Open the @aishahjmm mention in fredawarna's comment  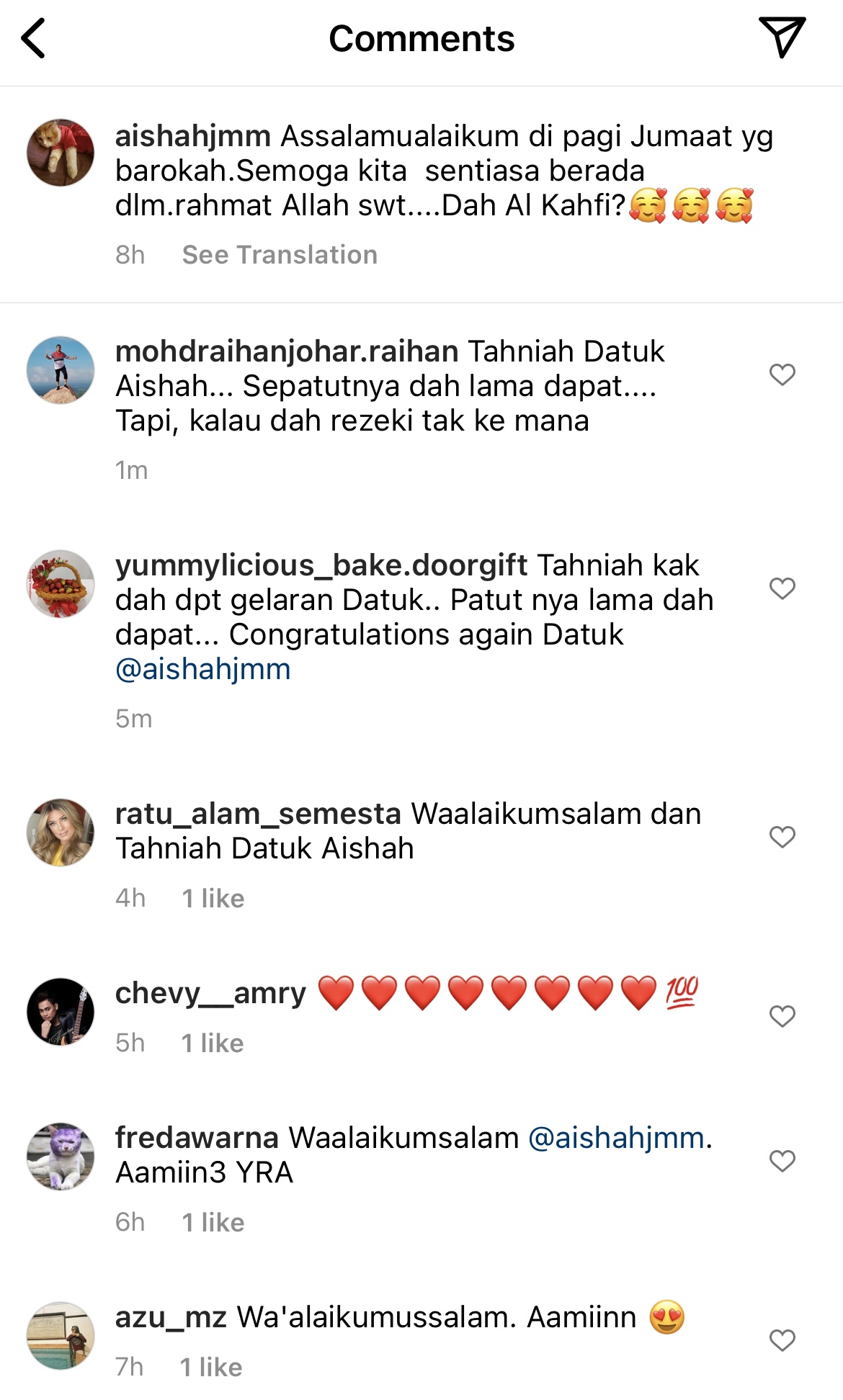click(x=616, y=1138)
